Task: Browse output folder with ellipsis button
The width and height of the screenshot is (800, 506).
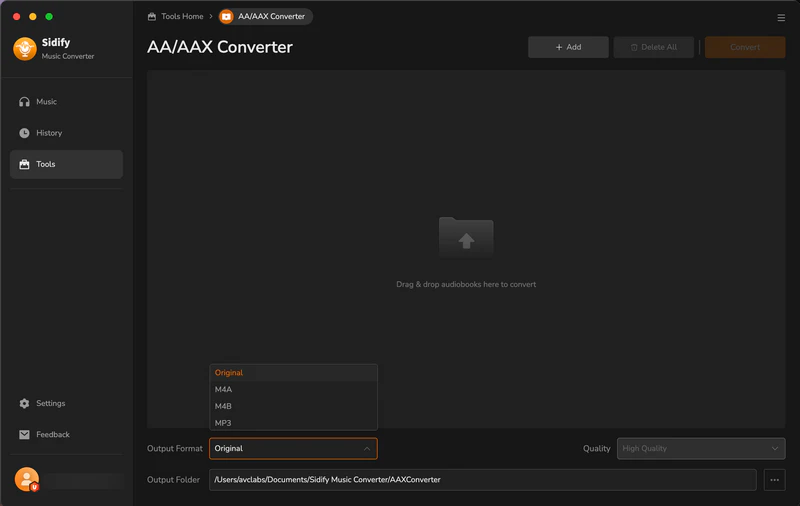Action: click(774, 479)
